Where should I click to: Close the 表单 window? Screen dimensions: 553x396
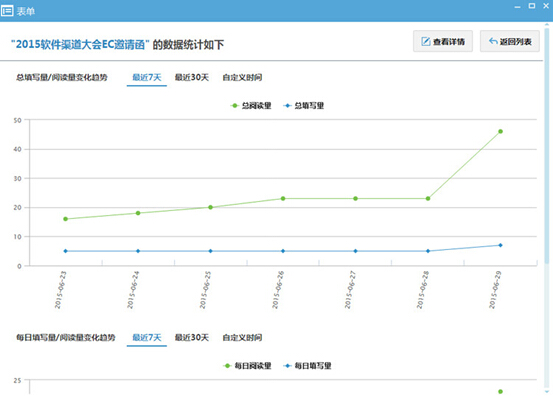546,6
